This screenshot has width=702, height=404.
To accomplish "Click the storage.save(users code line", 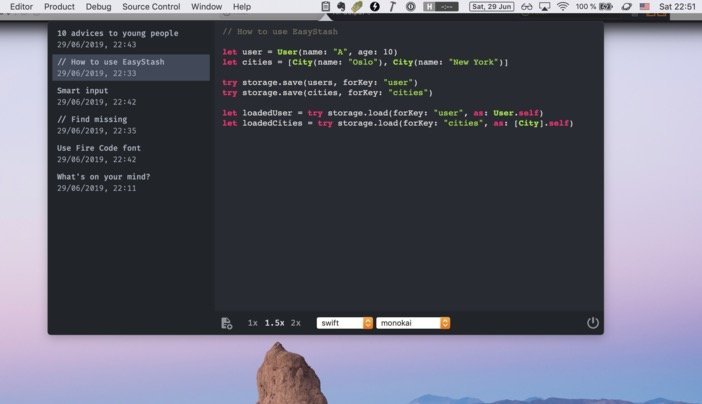I will point(320,82).
